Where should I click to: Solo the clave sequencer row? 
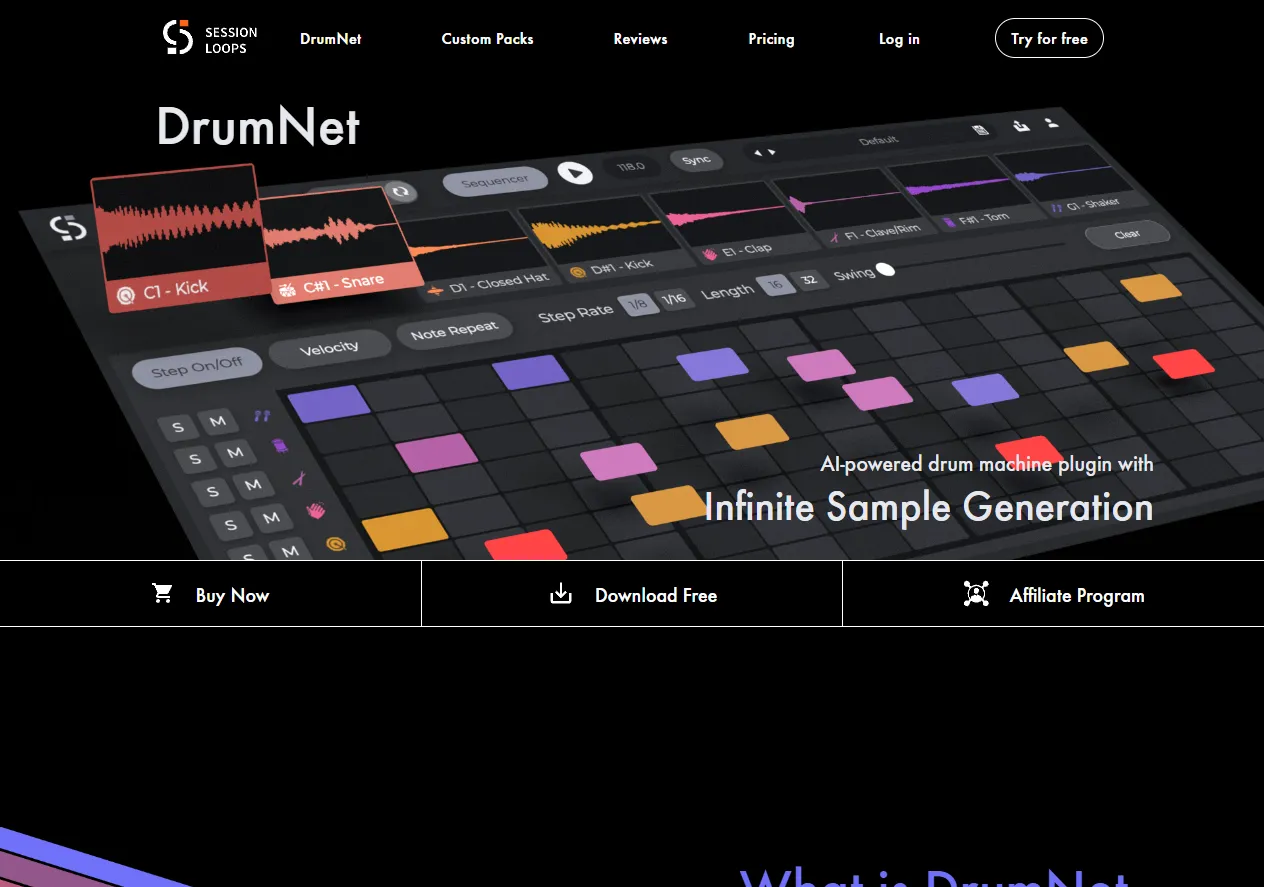pos(212,492)
